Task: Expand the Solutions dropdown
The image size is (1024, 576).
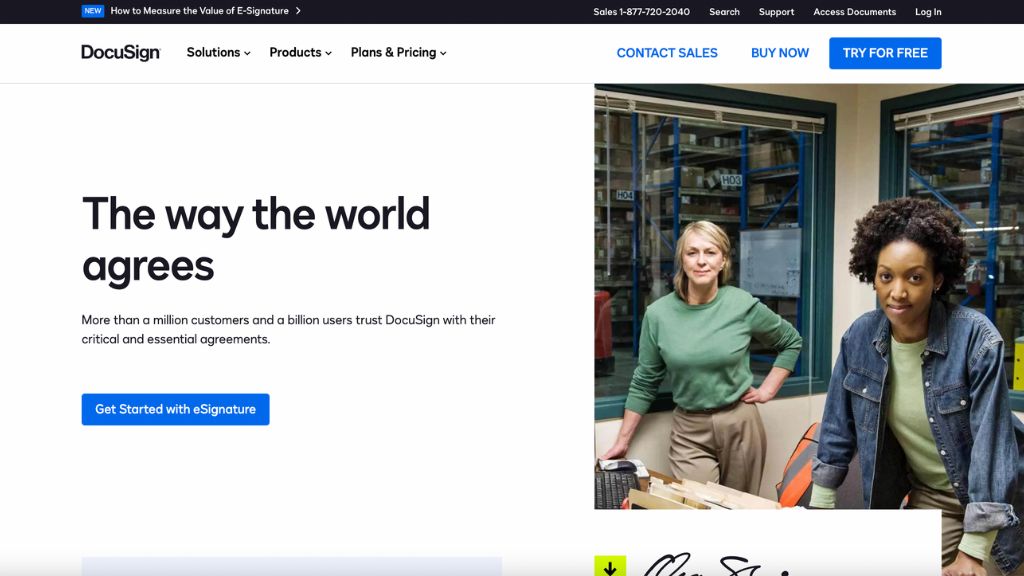Action: click(x=217, y=52)
